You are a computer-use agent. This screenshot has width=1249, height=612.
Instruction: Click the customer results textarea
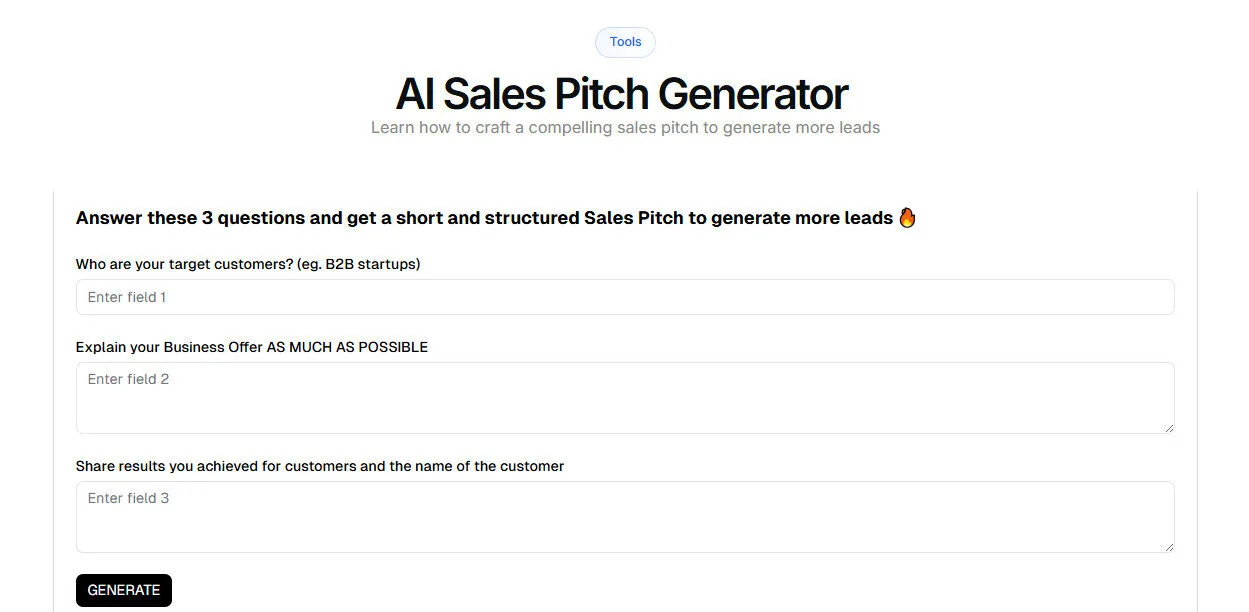624,516
